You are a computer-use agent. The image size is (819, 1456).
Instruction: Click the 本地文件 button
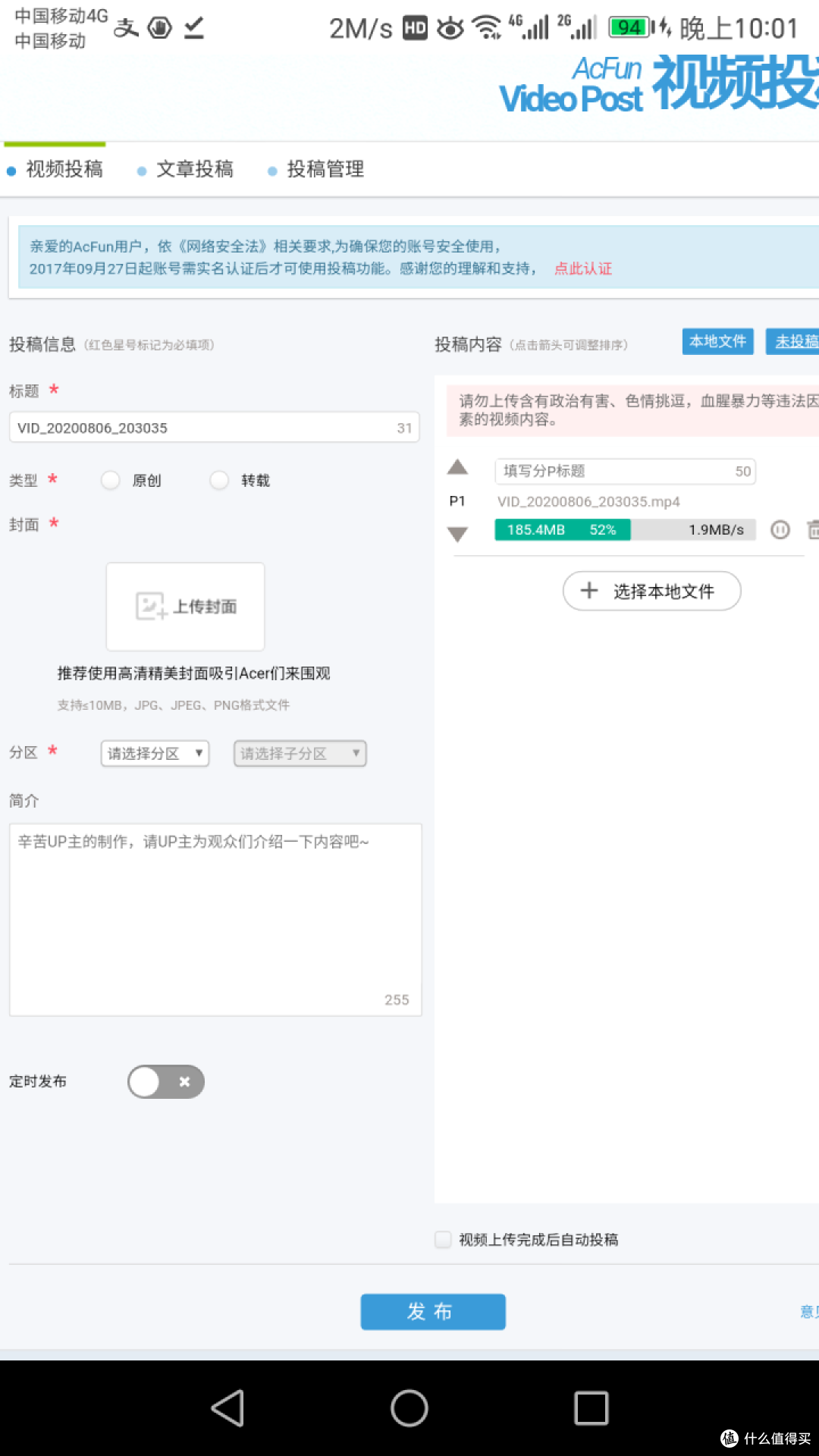(x=718, y=341)
